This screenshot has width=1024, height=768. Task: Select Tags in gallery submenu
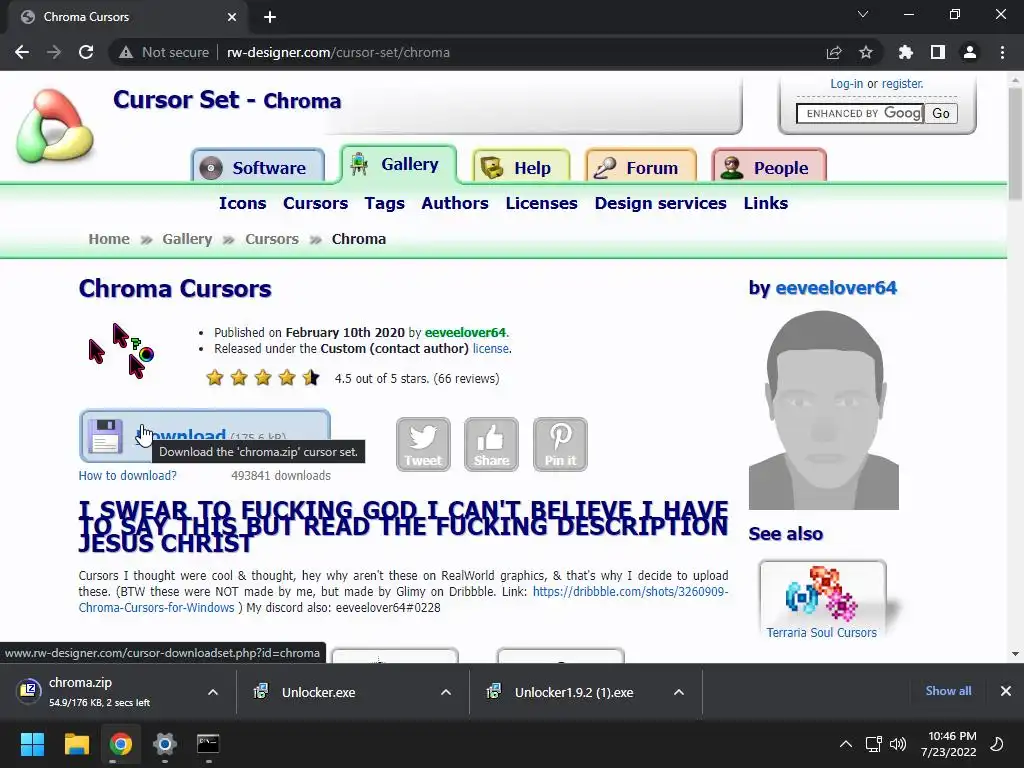(x=385, y=203)
